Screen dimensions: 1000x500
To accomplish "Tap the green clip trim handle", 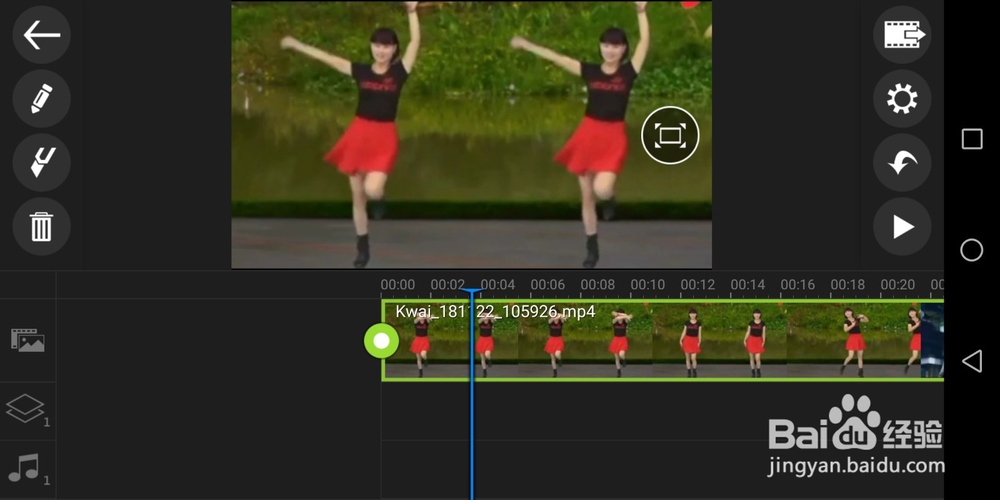I will pyautogui.click(x=381, y=341).
